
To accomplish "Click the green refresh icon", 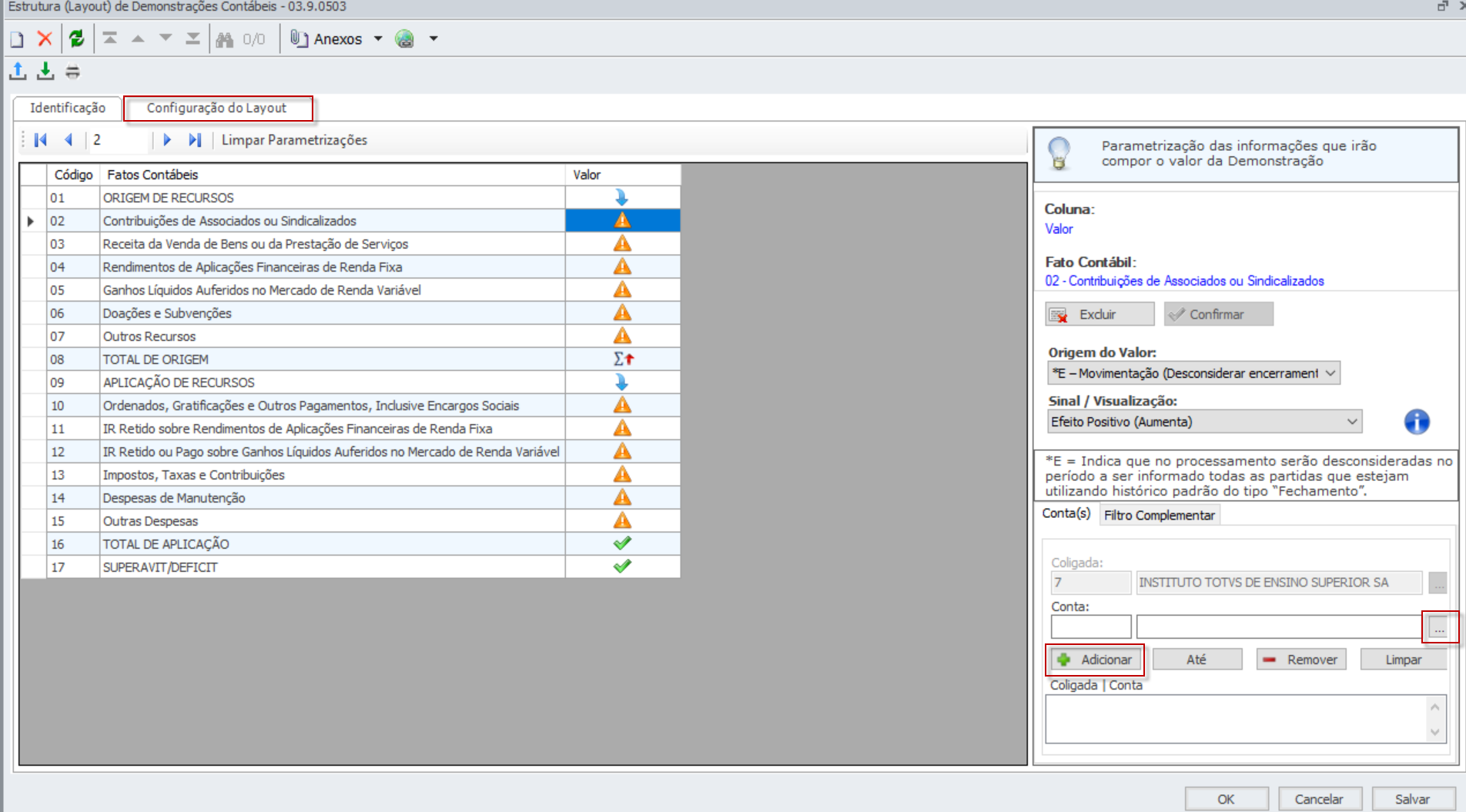I will (x=76, y=38).
